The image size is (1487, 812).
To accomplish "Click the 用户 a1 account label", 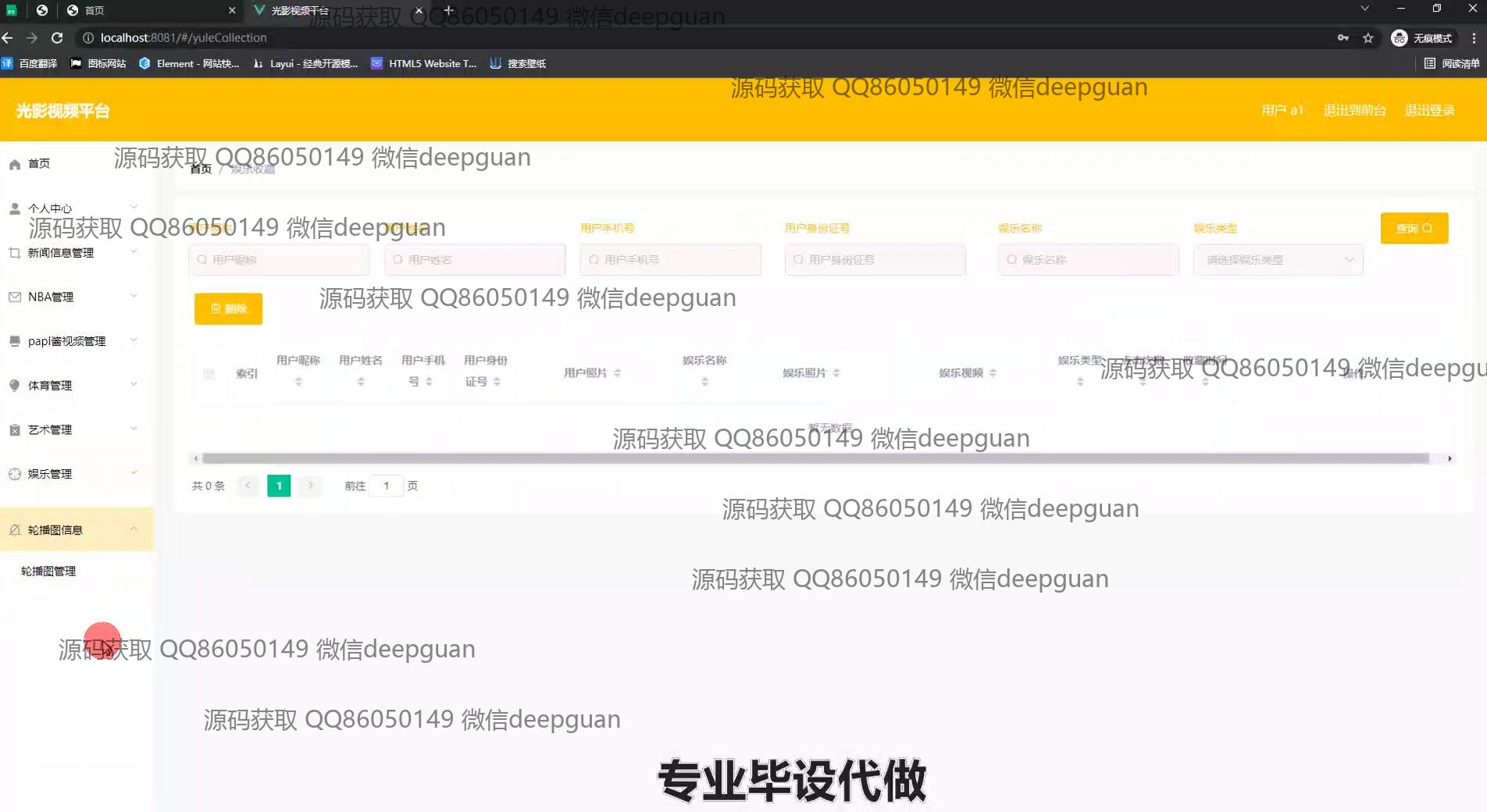I will point(1282,110).
